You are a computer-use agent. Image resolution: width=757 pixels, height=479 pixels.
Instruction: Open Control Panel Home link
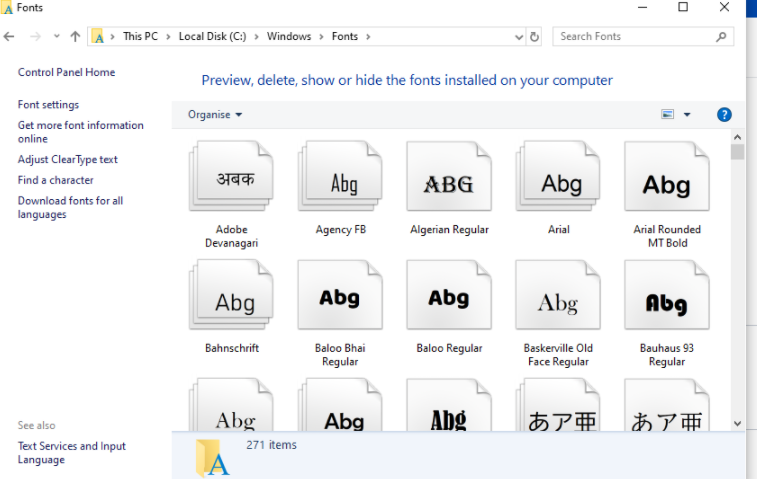click(66, 72)
